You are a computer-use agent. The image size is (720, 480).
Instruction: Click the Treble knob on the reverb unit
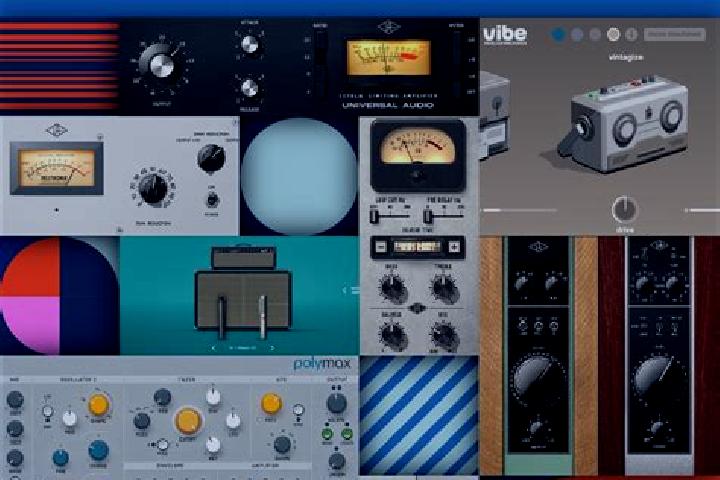tap(444, 288)
